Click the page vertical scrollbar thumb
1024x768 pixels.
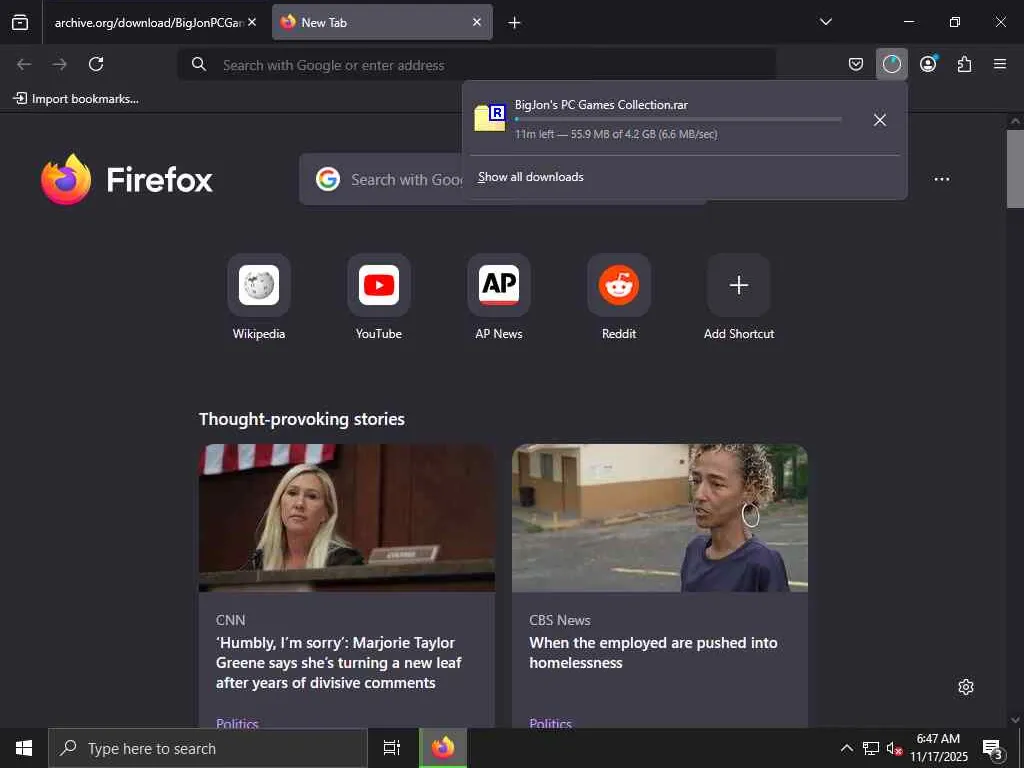click(x=1015, y=168)
